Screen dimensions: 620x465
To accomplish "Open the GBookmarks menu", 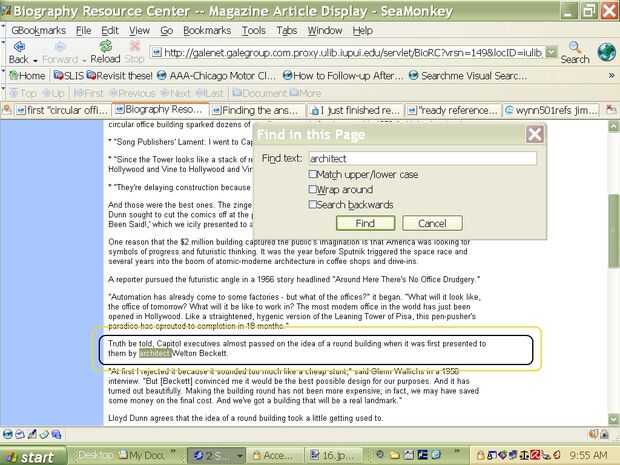I will point(38,30).
